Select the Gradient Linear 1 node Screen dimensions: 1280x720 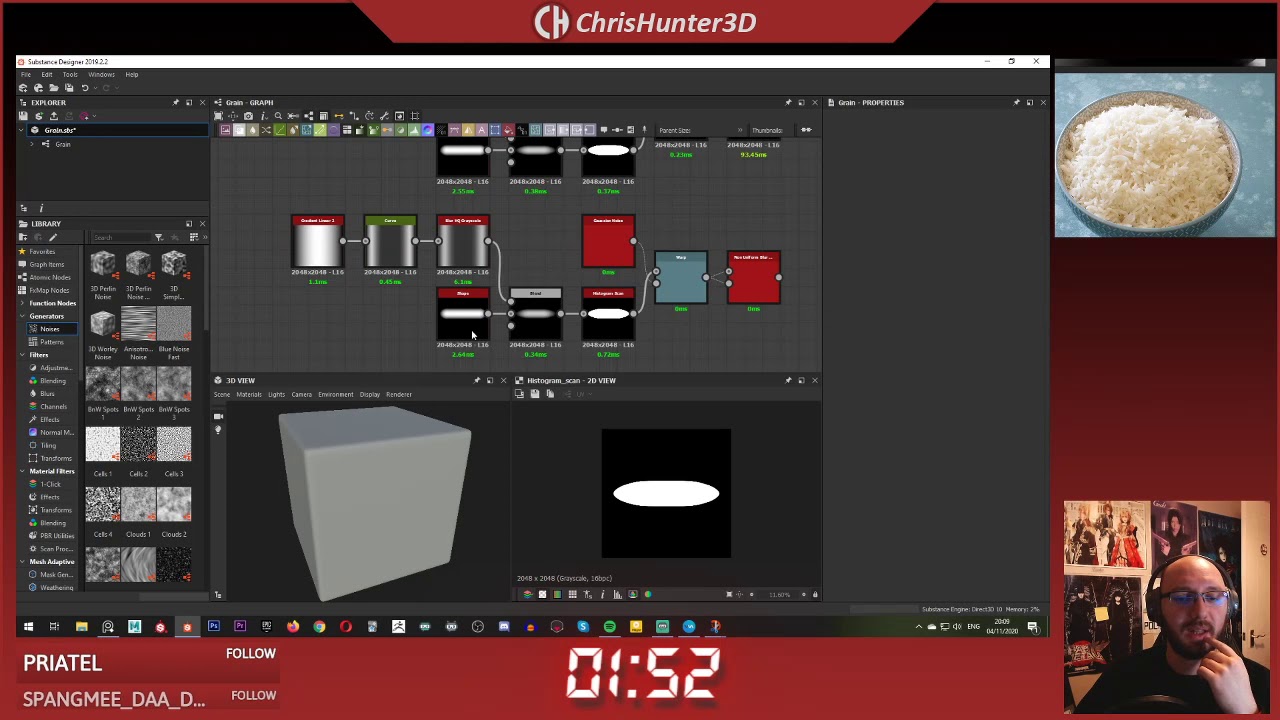[x=317, y=242]
